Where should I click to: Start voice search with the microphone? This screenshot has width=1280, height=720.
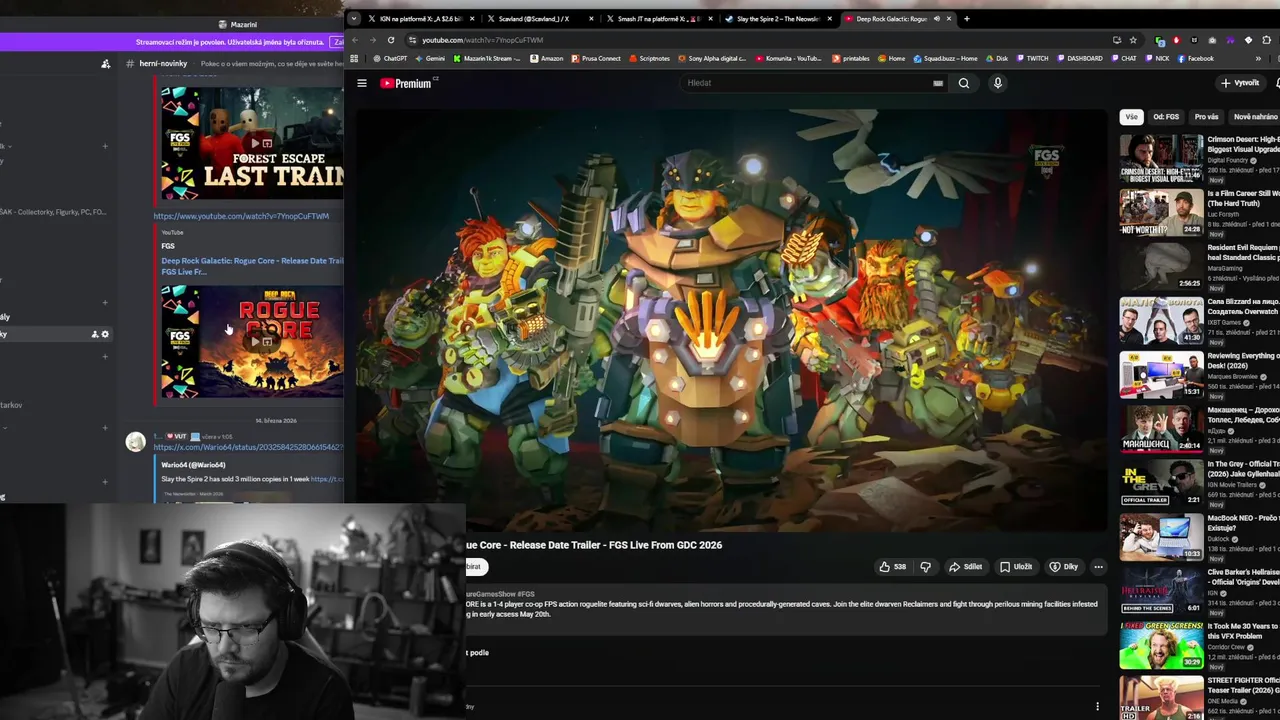(997, 83)
